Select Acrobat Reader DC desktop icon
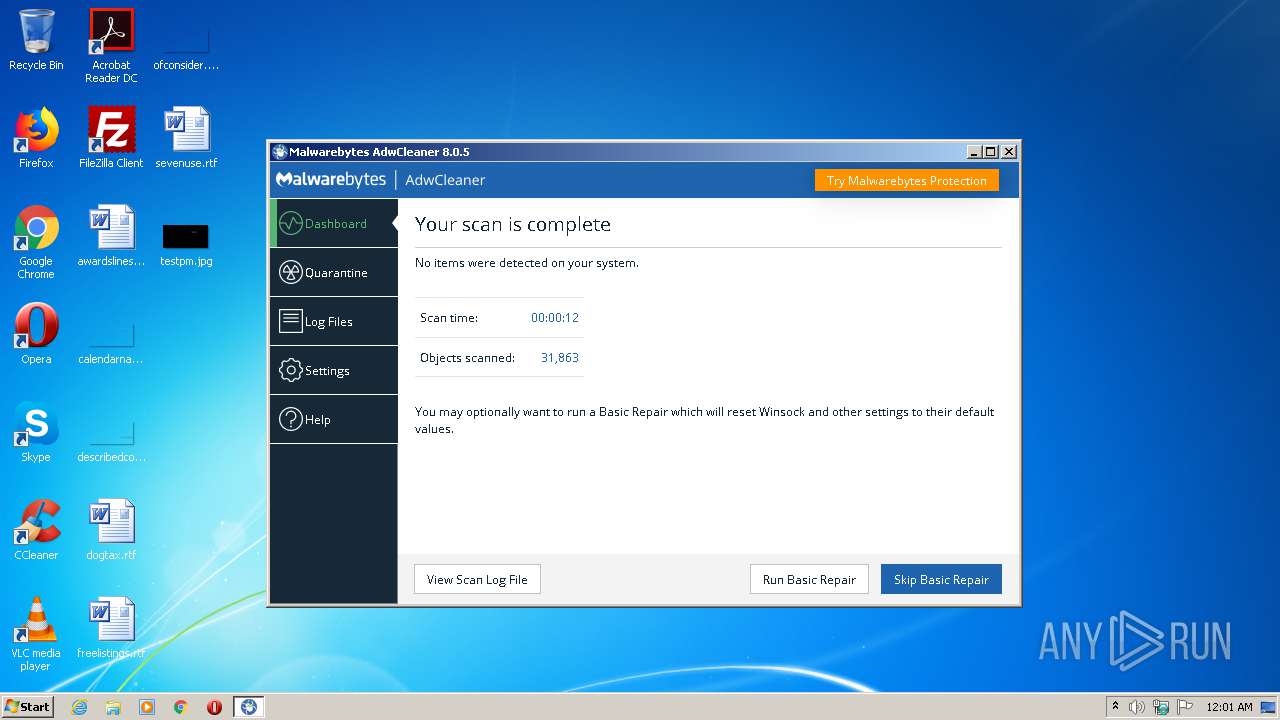Screen dimensions: 1280x720 click(x=111, y=46)
